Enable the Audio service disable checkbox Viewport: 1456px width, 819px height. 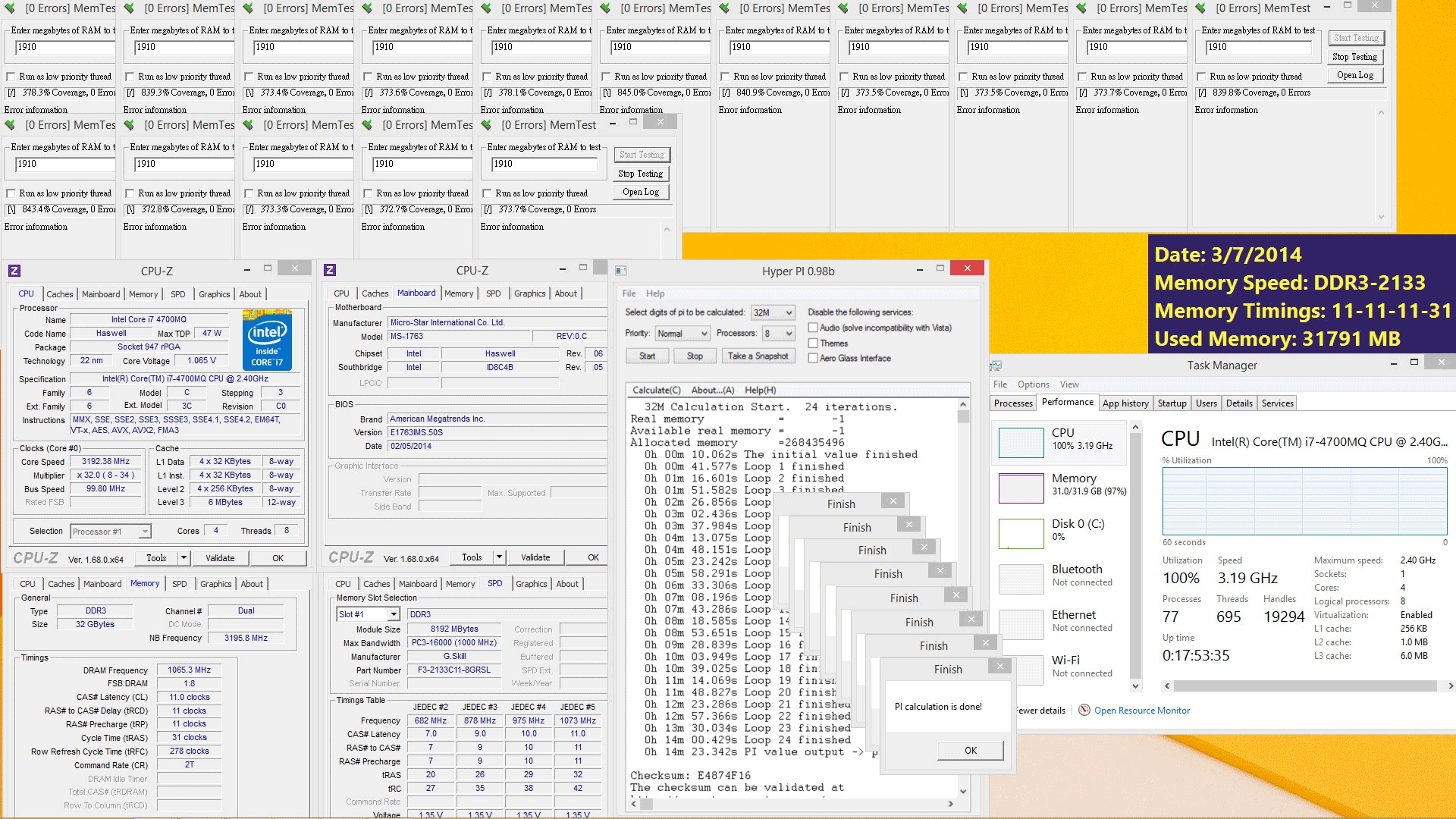pos(813,328)
